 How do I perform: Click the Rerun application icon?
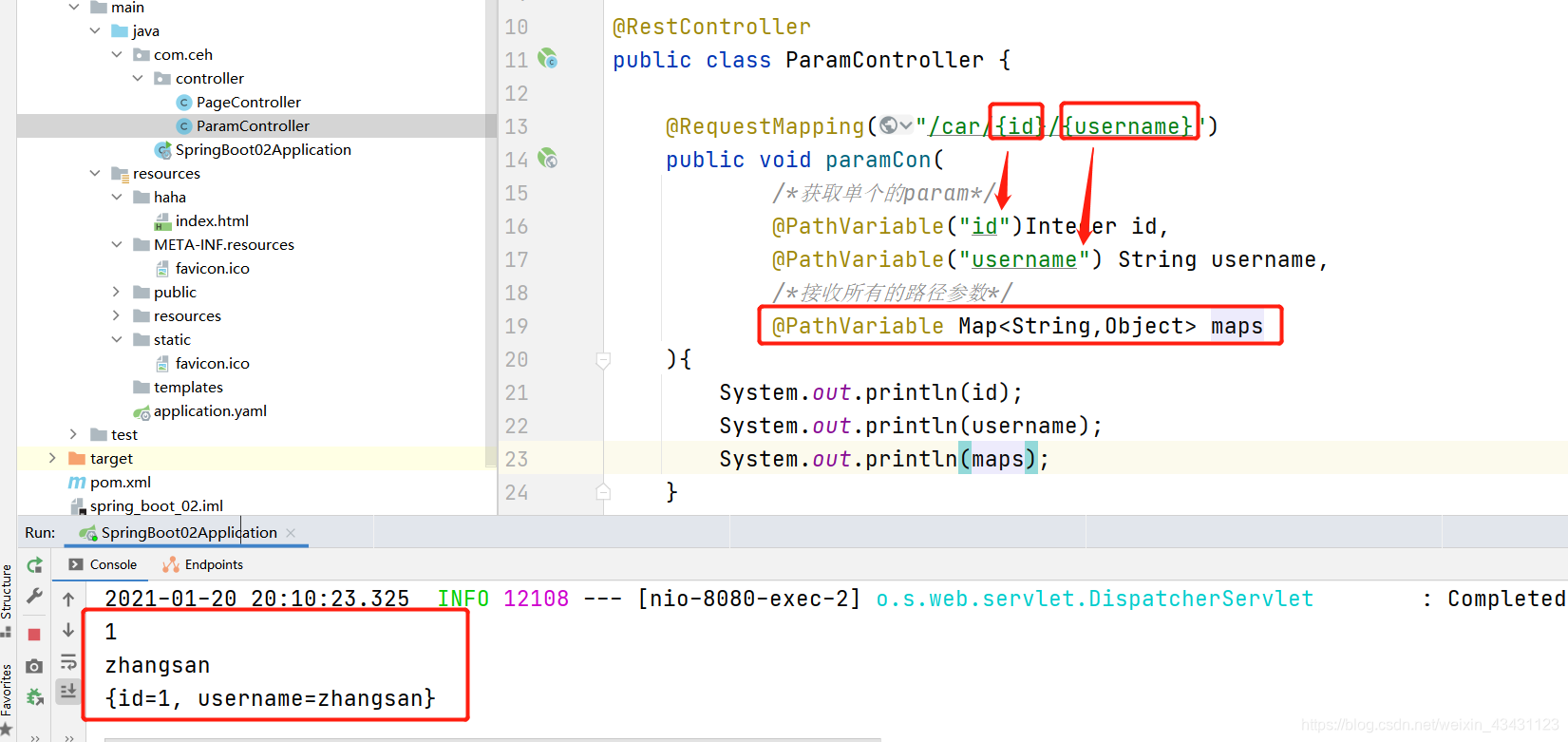pos(34,565)
